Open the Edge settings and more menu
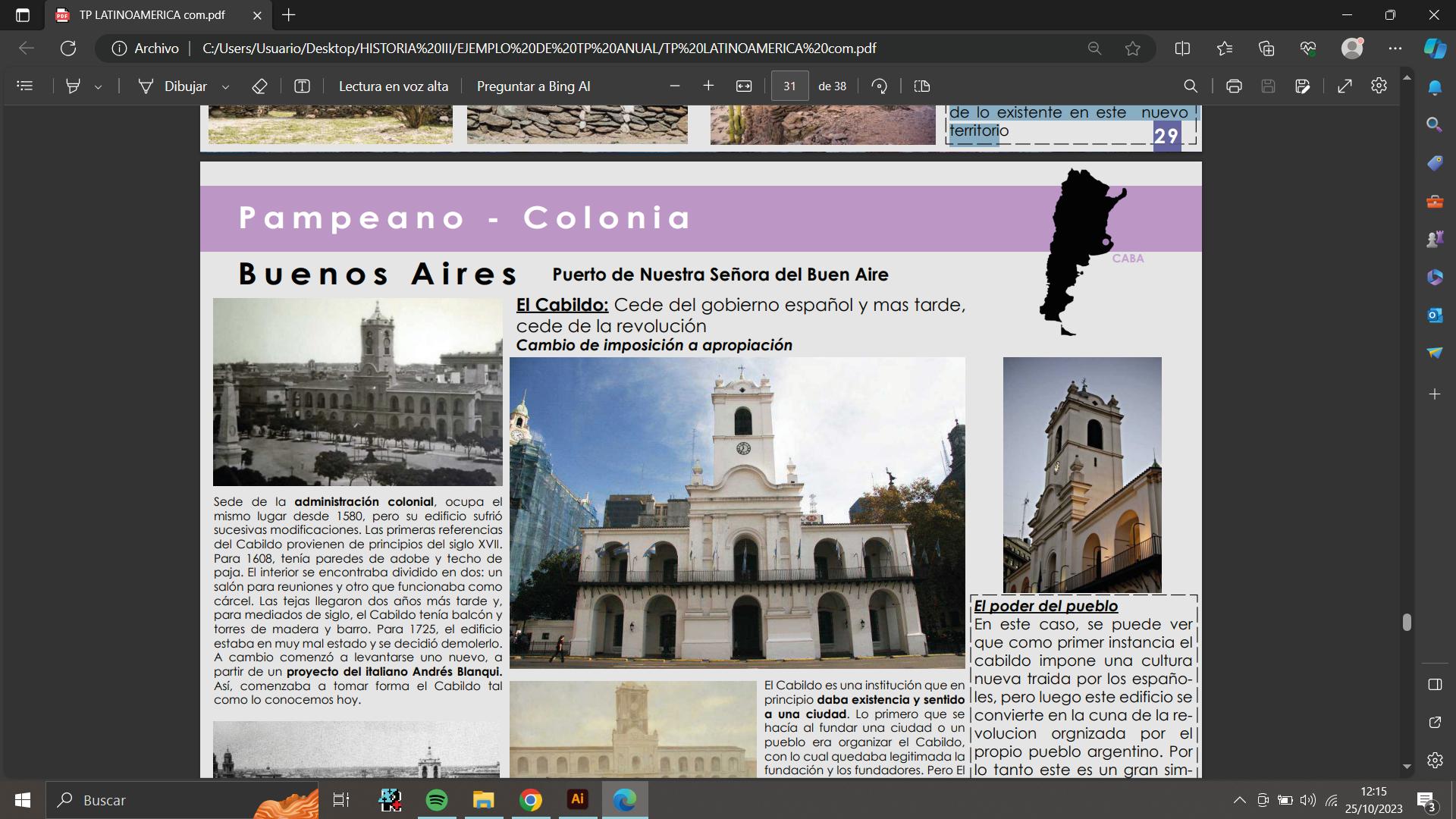The height and width of the screenshot is (819, 1456). (1395, 49)
